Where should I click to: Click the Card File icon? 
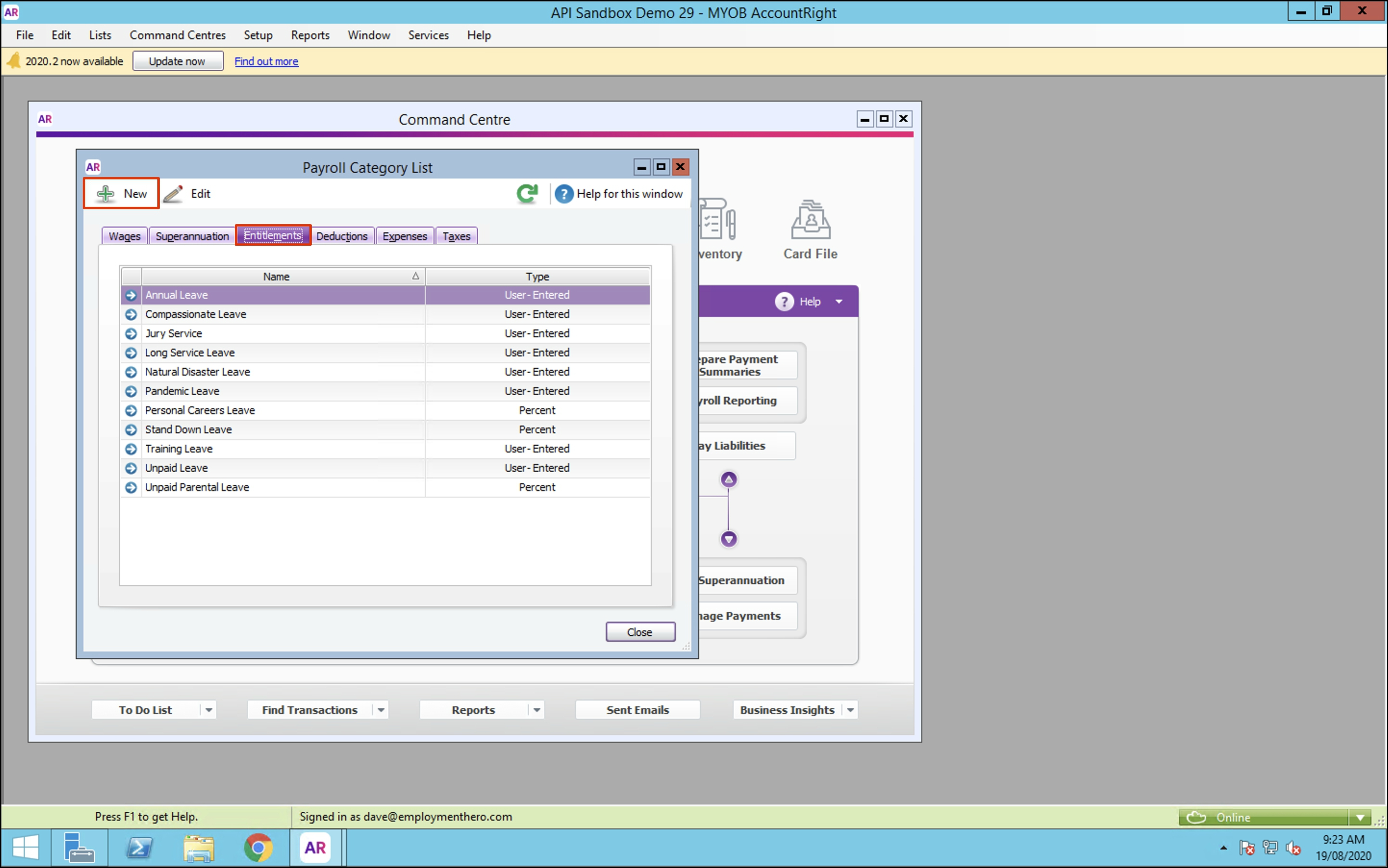coord(810,220)
